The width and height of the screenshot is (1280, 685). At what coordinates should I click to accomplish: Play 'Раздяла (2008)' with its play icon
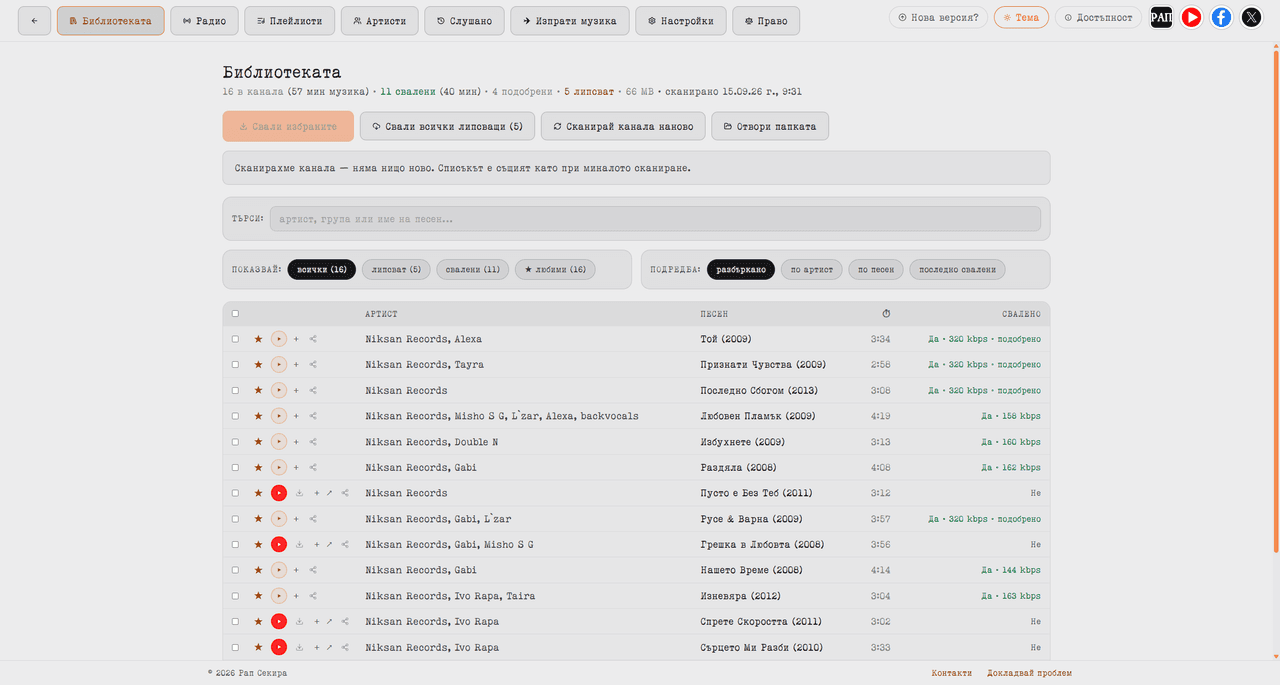point(279,467)
